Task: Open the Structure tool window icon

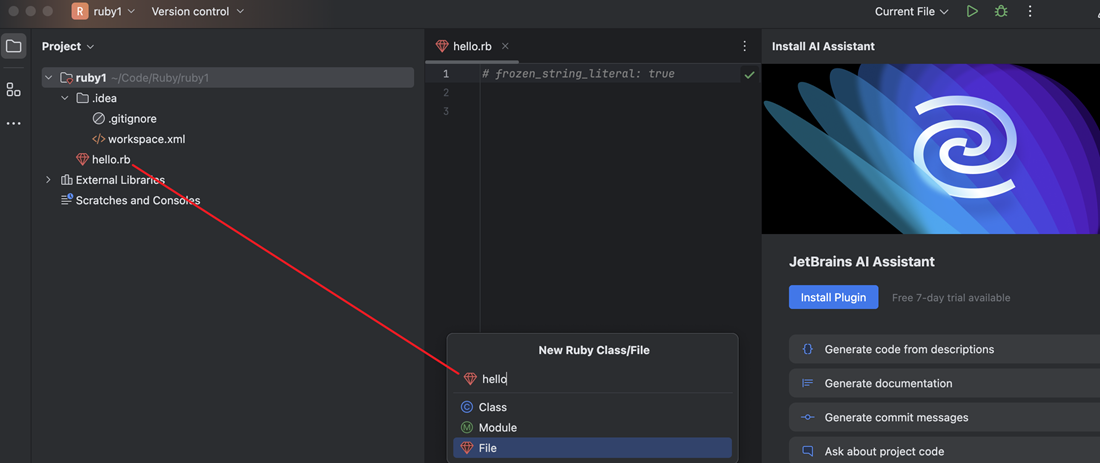Action: click(x=13, y=89)
